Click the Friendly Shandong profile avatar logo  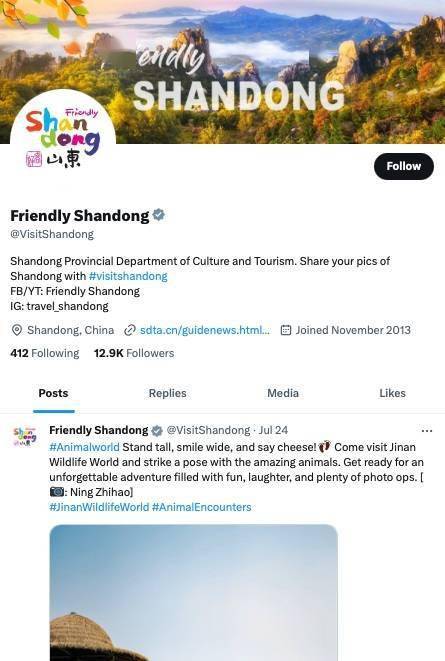pos(63,139)
